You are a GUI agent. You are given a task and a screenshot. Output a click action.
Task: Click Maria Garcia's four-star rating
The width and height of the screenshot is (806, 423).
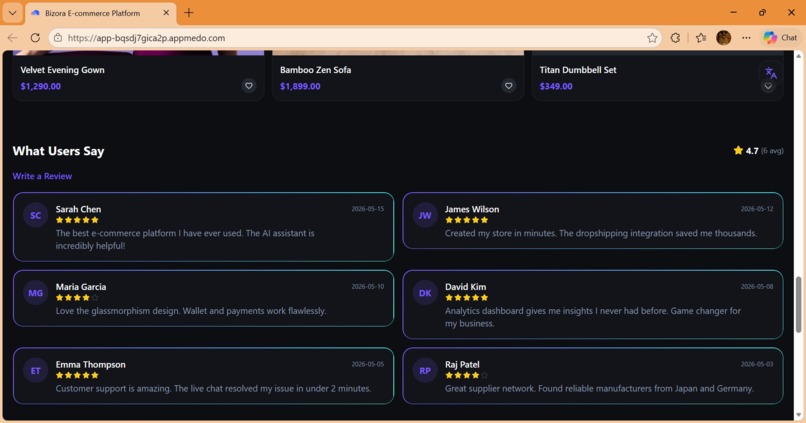pos(77,298)
